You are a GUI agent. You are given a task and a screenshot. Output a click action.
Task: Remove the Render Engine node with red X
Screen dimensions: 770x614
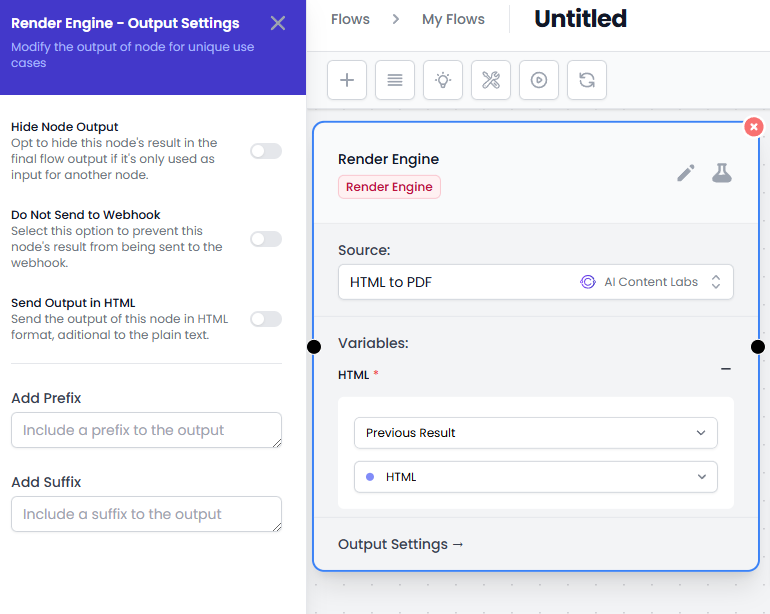click(x=753, y=127)
